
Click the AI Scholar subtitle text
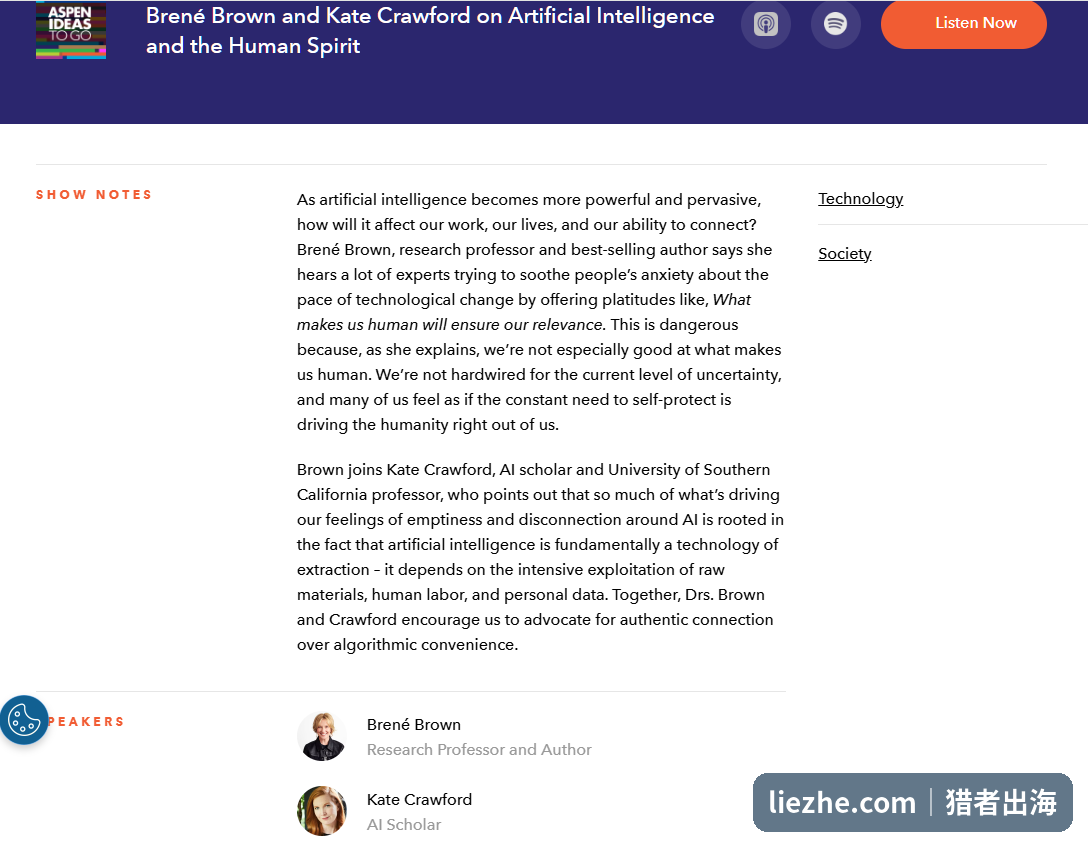[404, 825]
